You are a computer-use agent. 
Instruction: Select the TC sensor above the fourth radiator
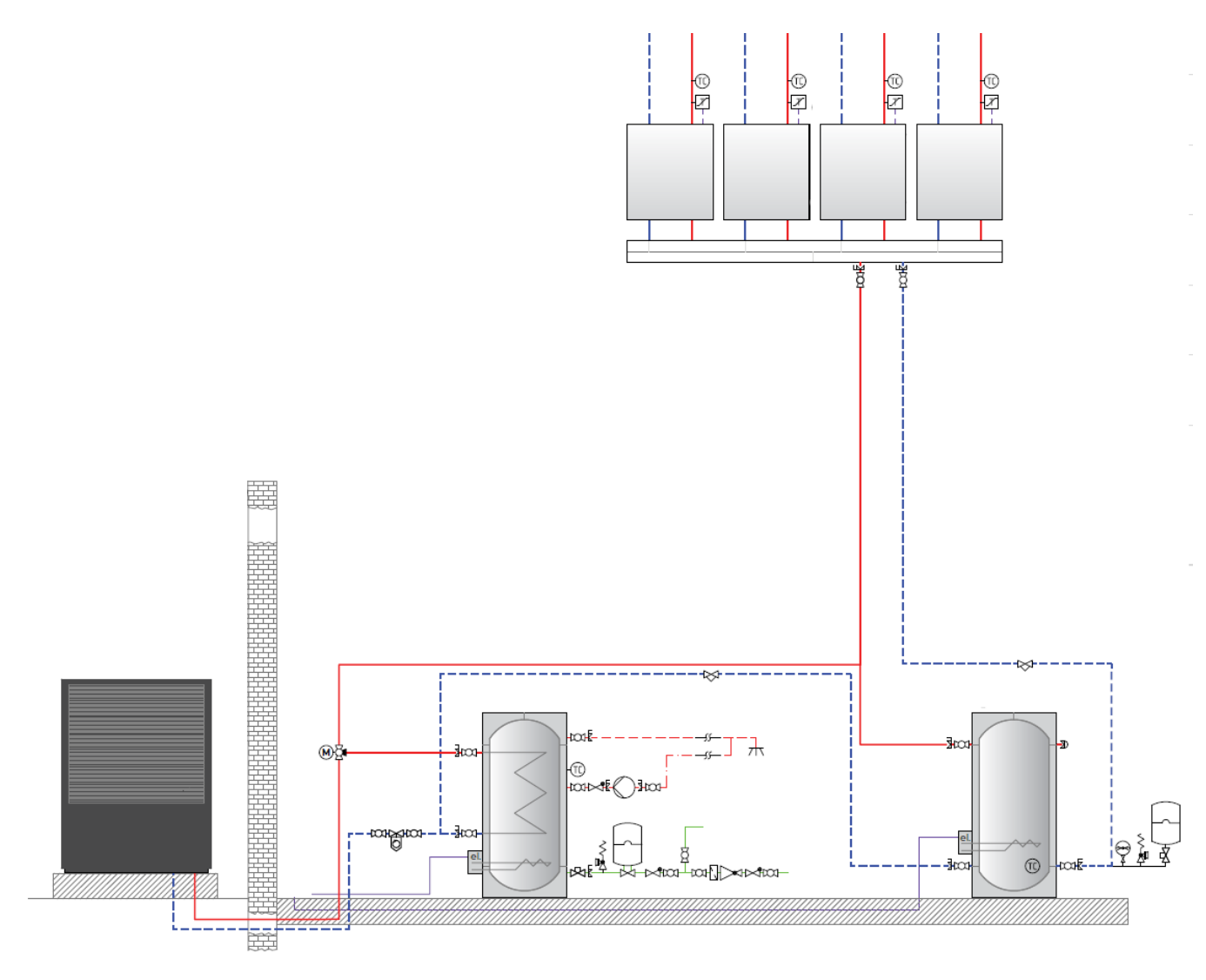click(992, 81)
